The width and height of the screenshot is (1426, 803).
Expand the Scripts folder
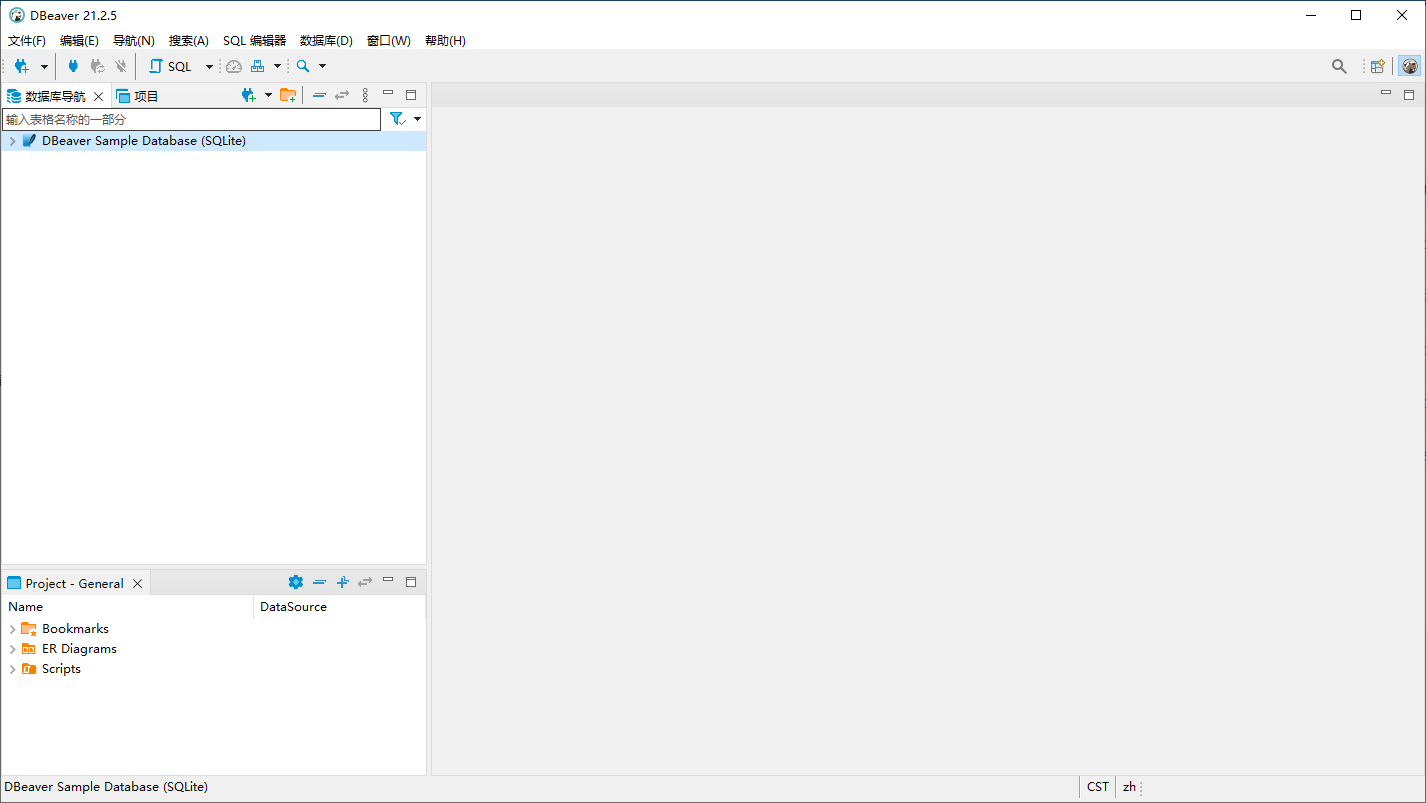(12, 669)
